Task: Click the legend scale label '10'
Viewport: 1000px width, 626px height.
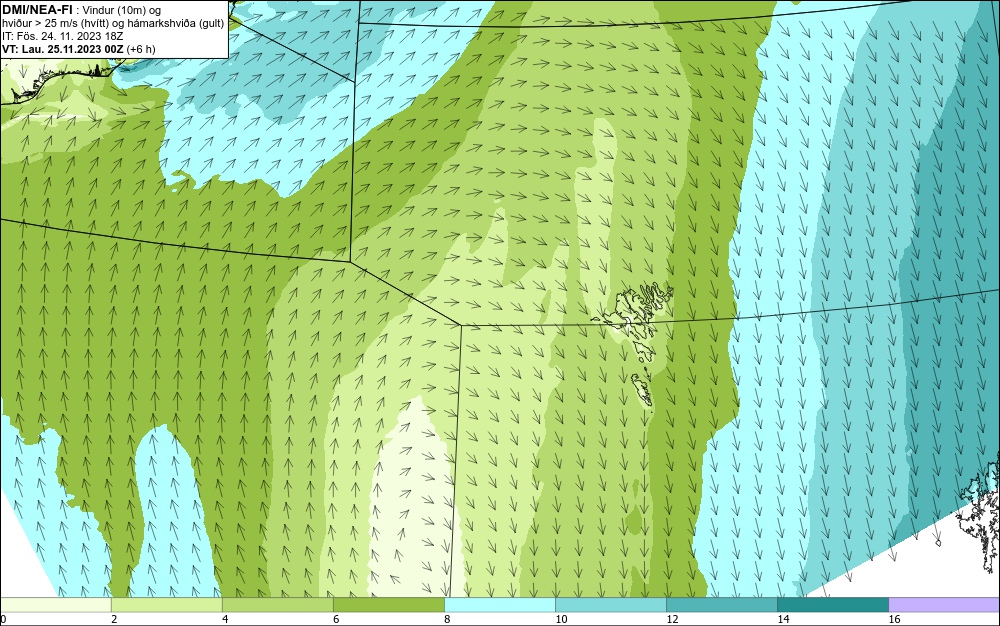Action: (x=561, y=619)
